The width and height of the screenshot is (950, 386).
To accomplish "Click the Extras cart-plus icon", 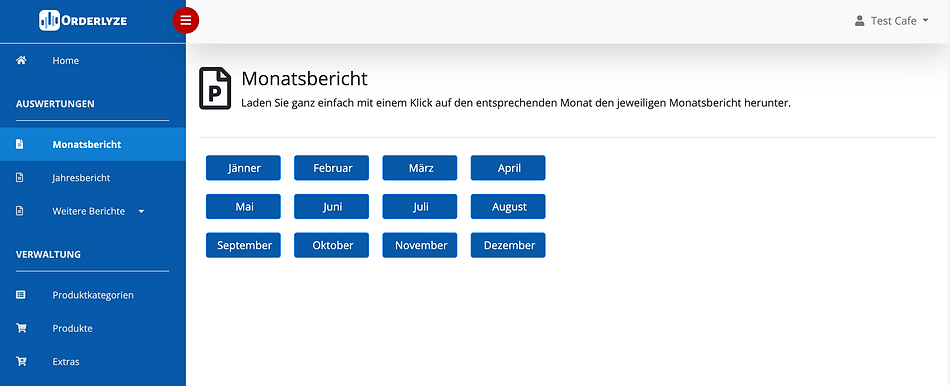I will [x=21, y=362].
